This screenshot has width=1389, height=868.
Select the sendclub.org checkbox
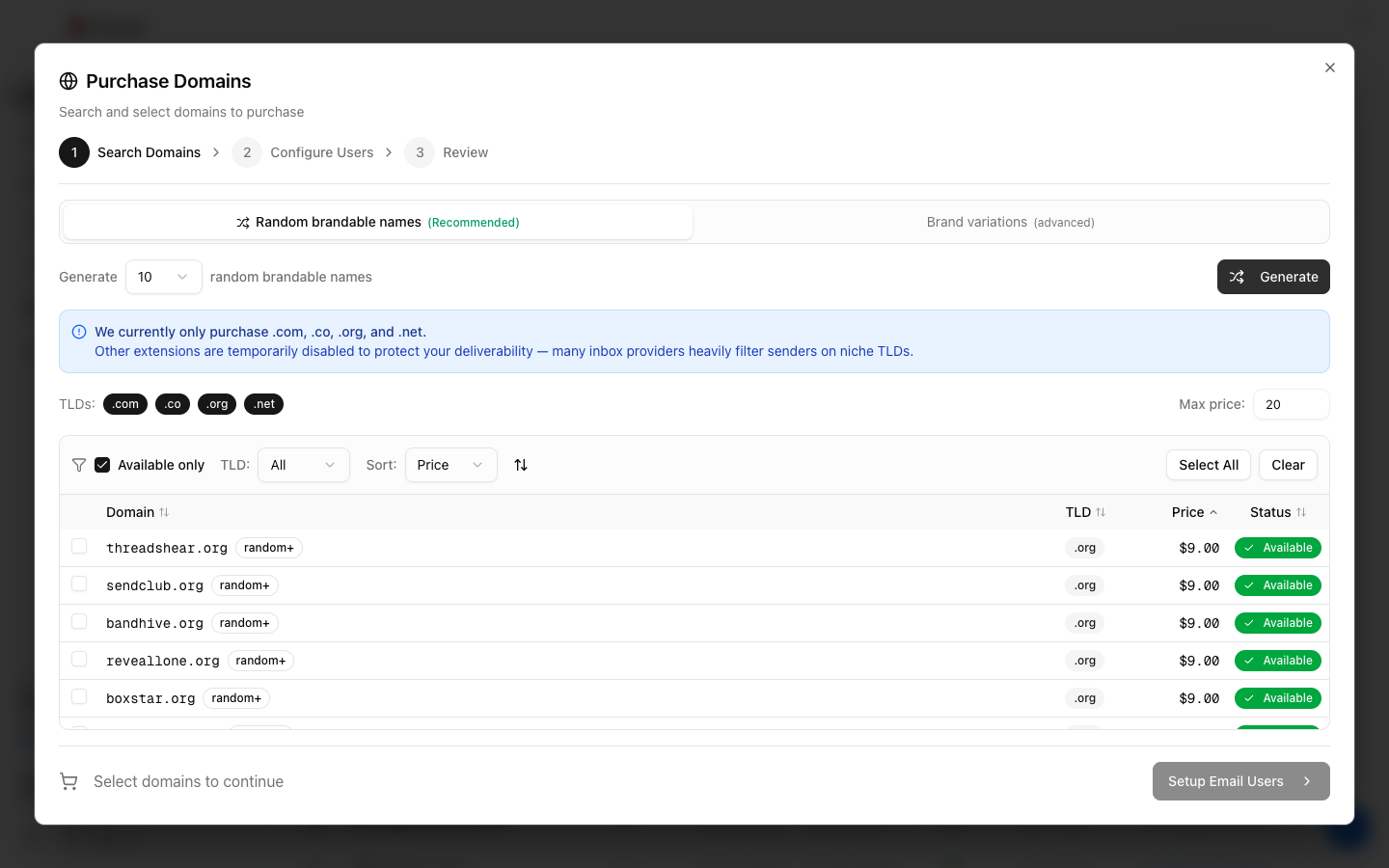pos(79,583)
